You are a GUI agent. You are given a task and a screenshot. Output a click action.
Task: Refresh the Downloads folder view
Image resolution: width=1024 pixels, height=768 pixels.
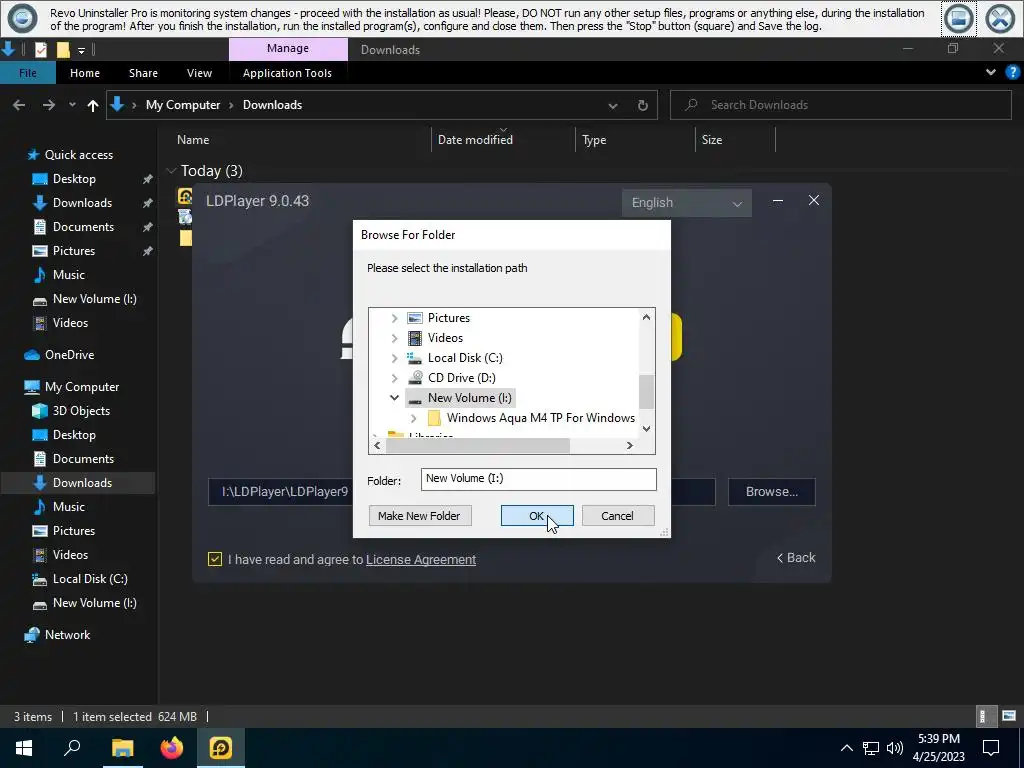[x=643, y=105]
